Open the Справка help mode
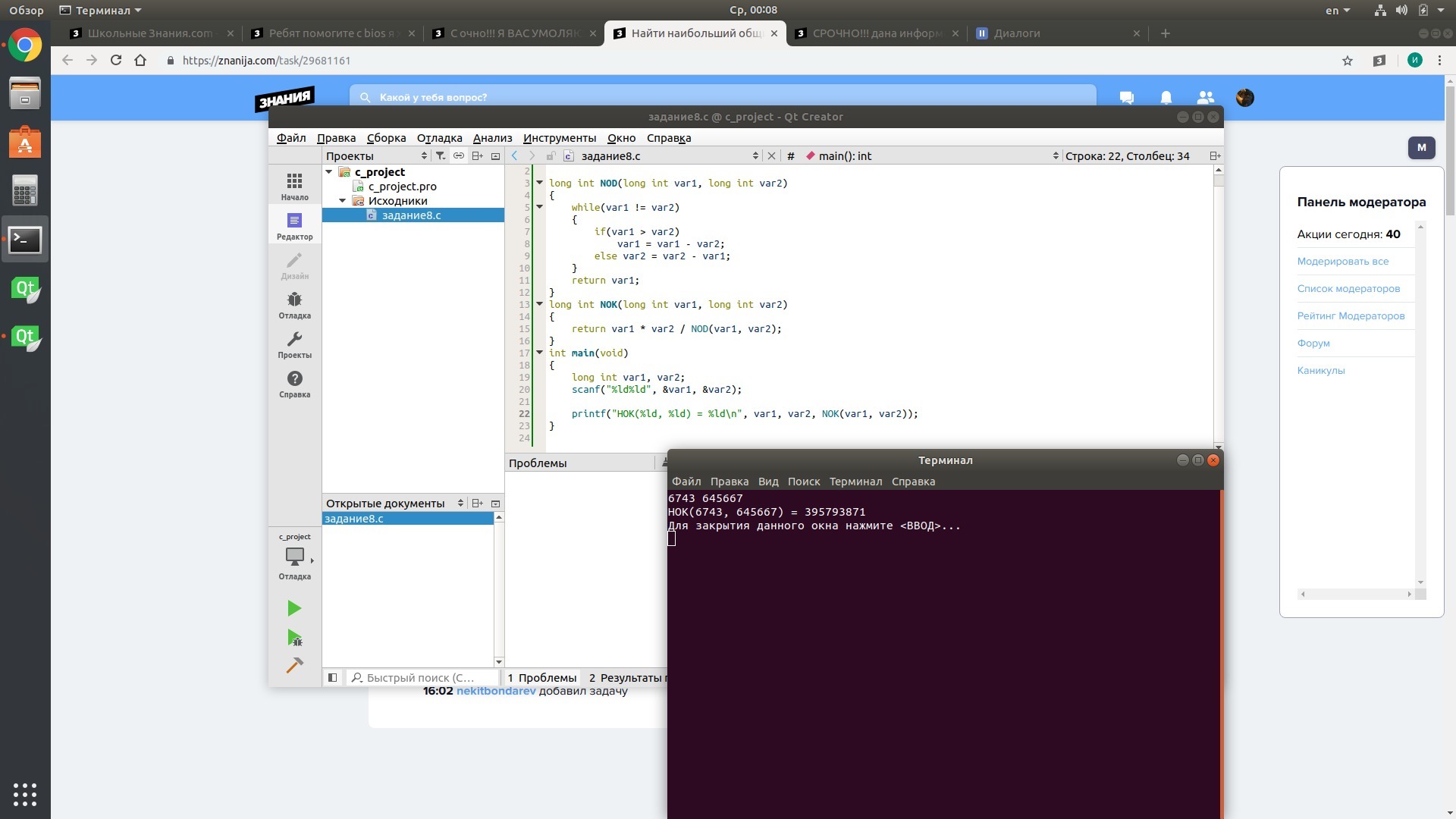Screen dimensions: 1456x819 tap(294, 384)
